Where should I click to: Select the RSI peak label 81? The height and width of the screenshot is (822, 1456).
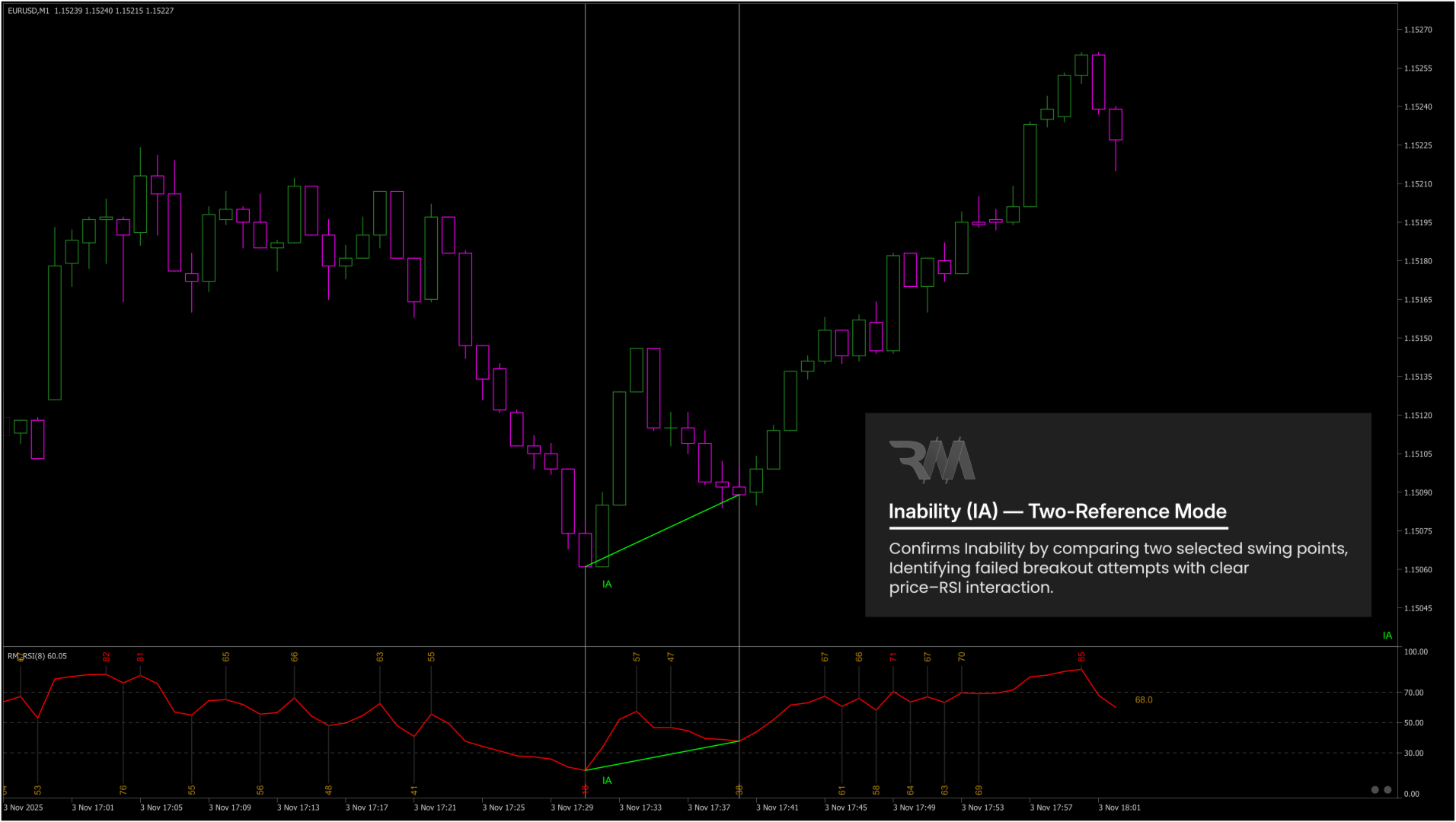point(140,656)
